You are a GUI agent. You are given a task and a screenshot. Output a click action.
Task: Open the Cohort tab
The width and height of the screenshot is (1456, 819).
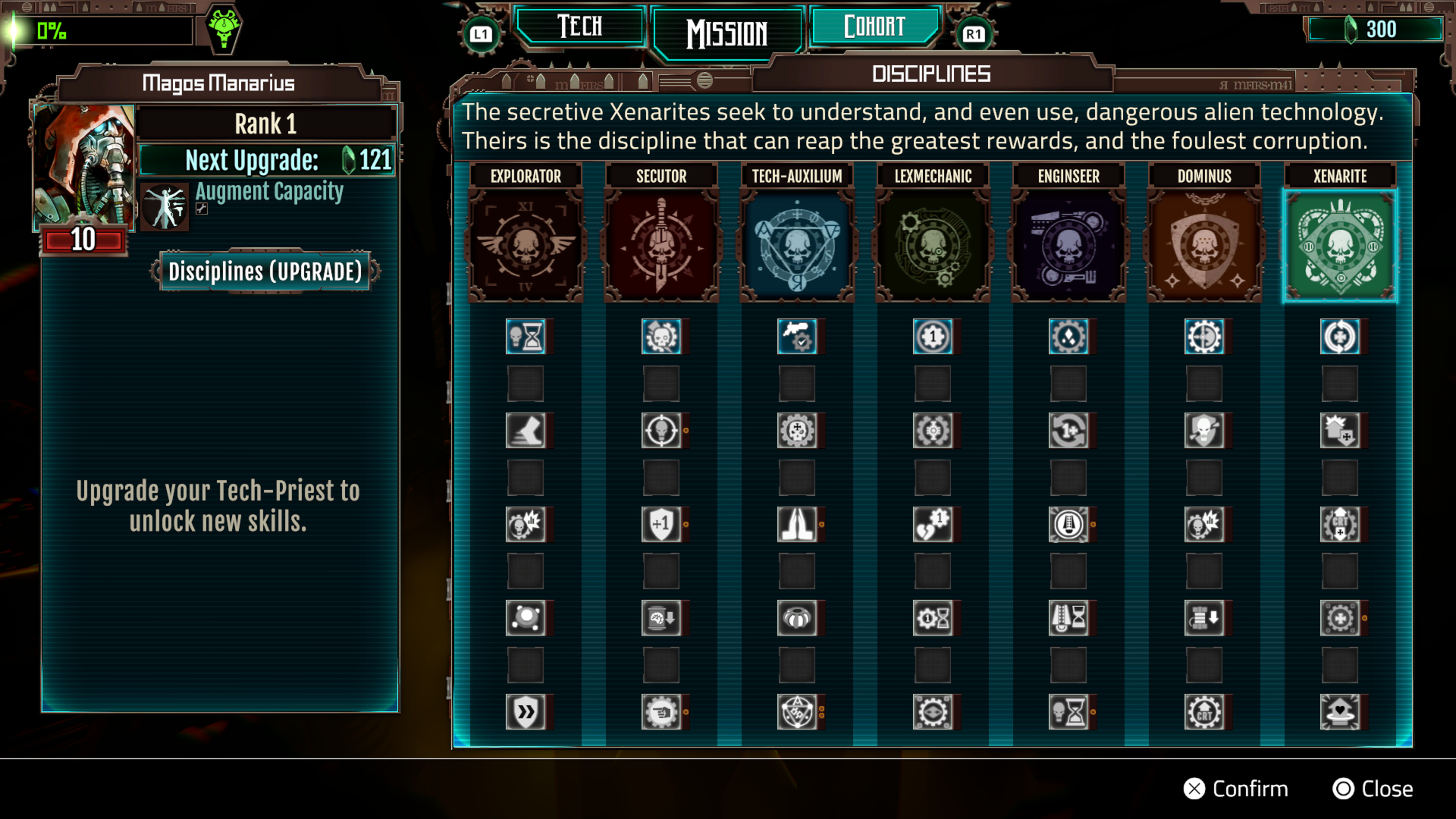click(x=874, y=27)
